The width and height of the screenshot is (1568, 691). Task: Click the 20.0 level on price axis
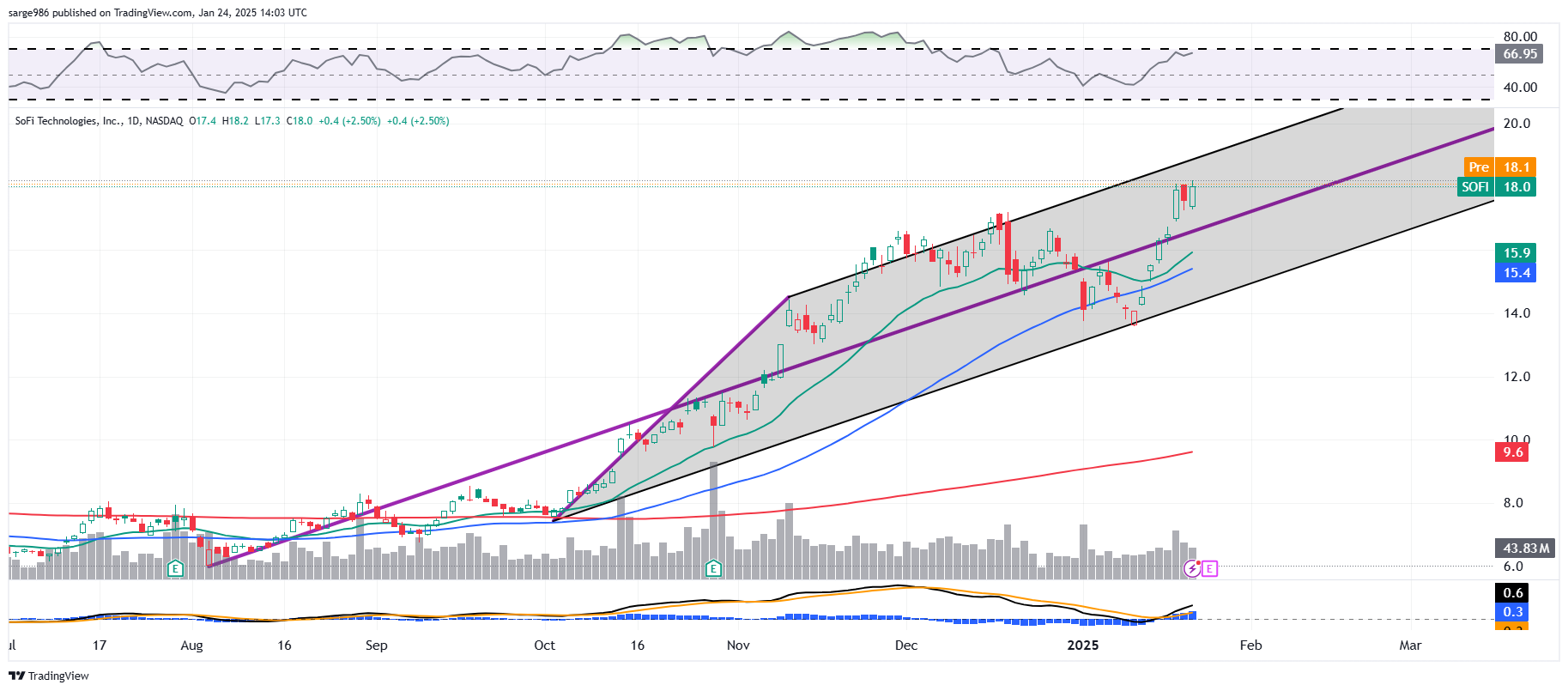click(1517, 124)
